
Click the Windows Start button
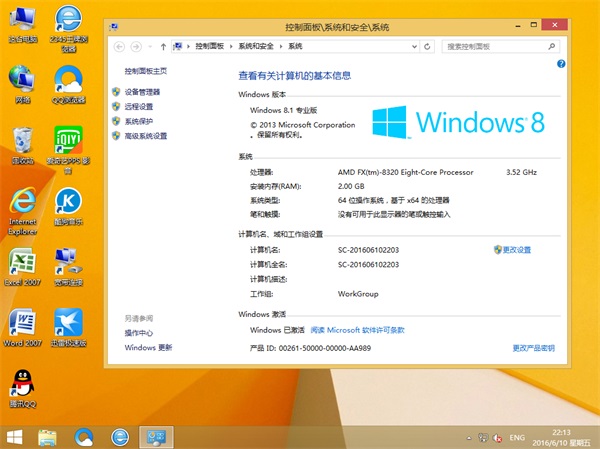tap(14, 436)
